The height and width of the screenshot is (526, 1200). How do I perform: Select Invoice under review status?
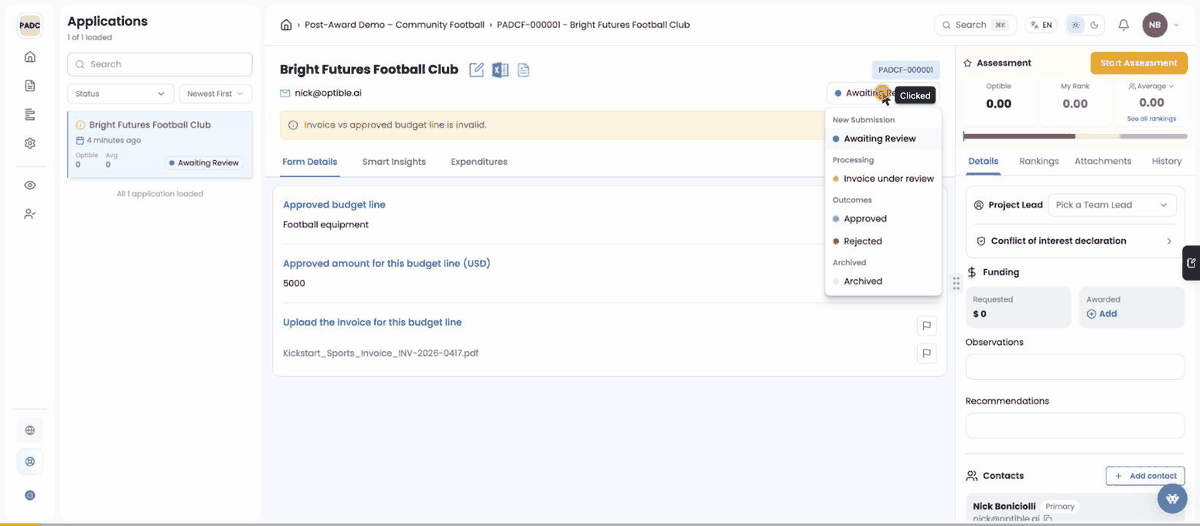click(883, 179)
